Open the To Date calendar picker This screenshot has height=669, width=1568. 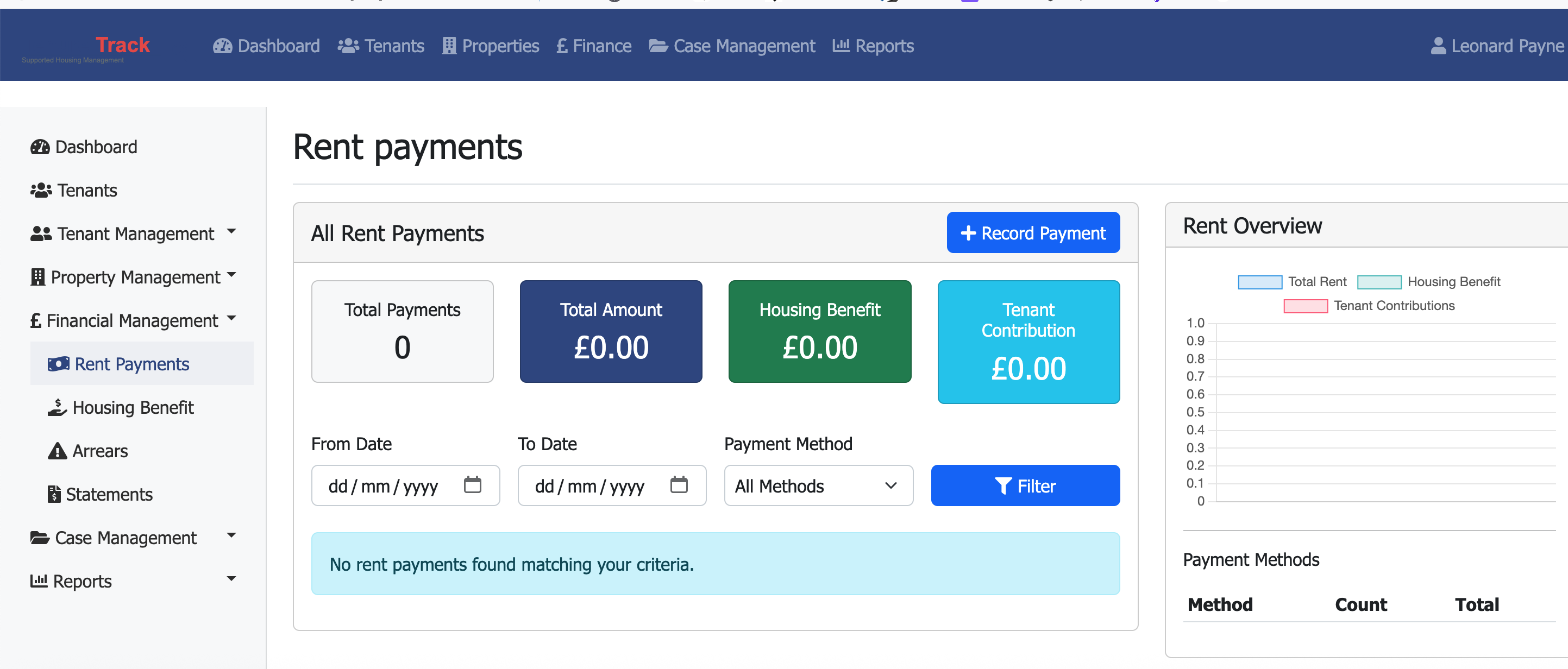tap(680, 485)
